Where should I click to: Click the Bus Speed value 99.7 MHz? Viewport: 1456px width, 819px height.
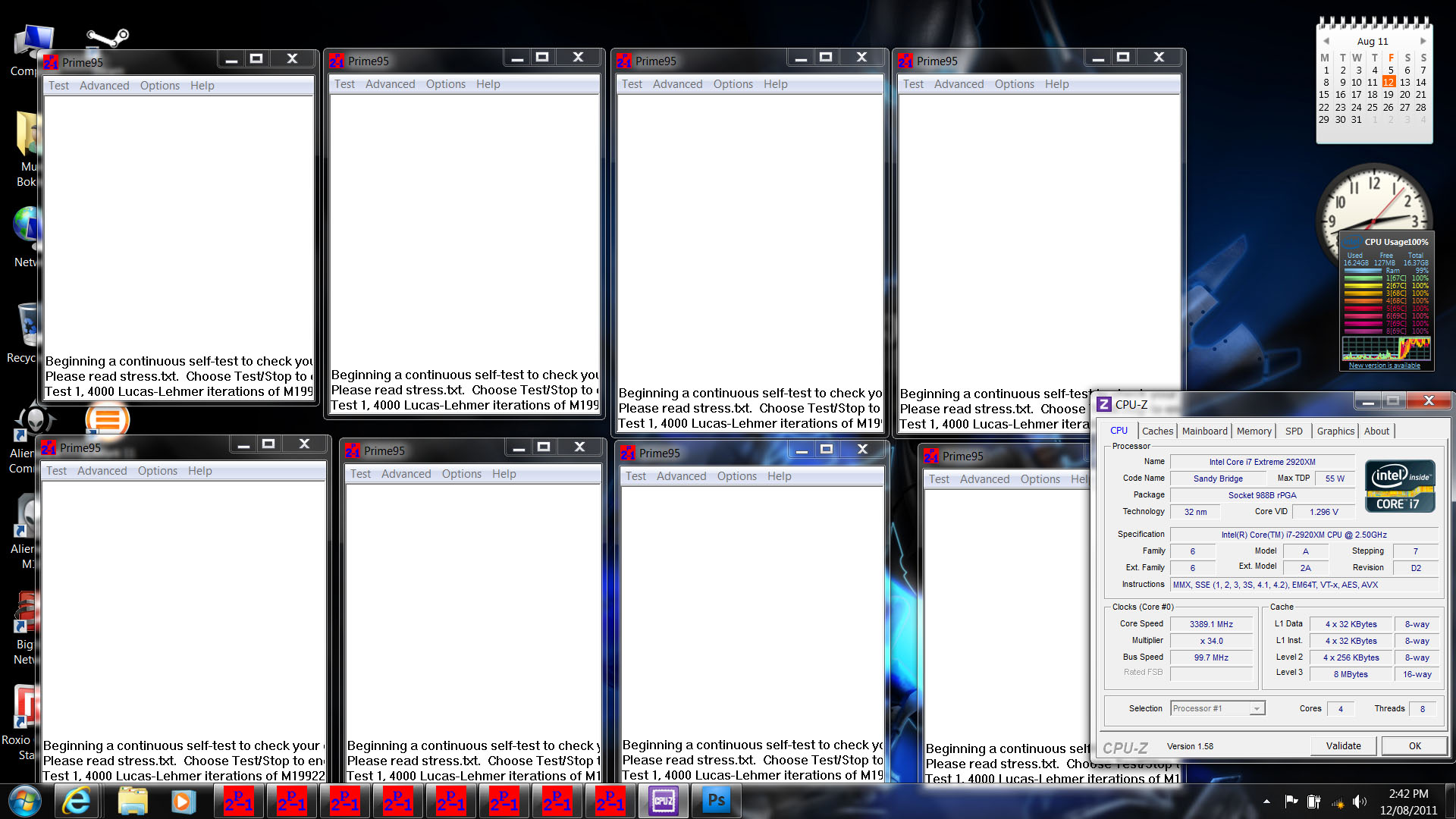[x=1211, y=657]
